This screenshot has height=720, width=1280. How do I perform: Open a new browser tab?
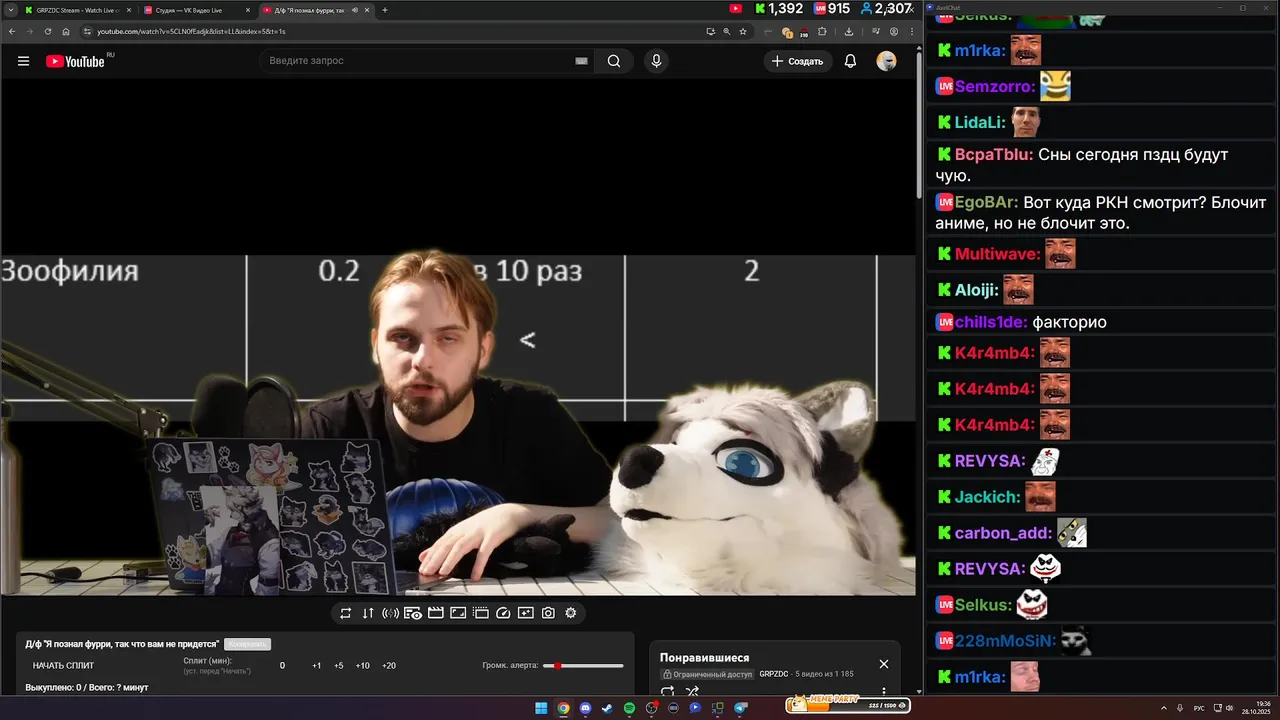(x=385, y=10)
